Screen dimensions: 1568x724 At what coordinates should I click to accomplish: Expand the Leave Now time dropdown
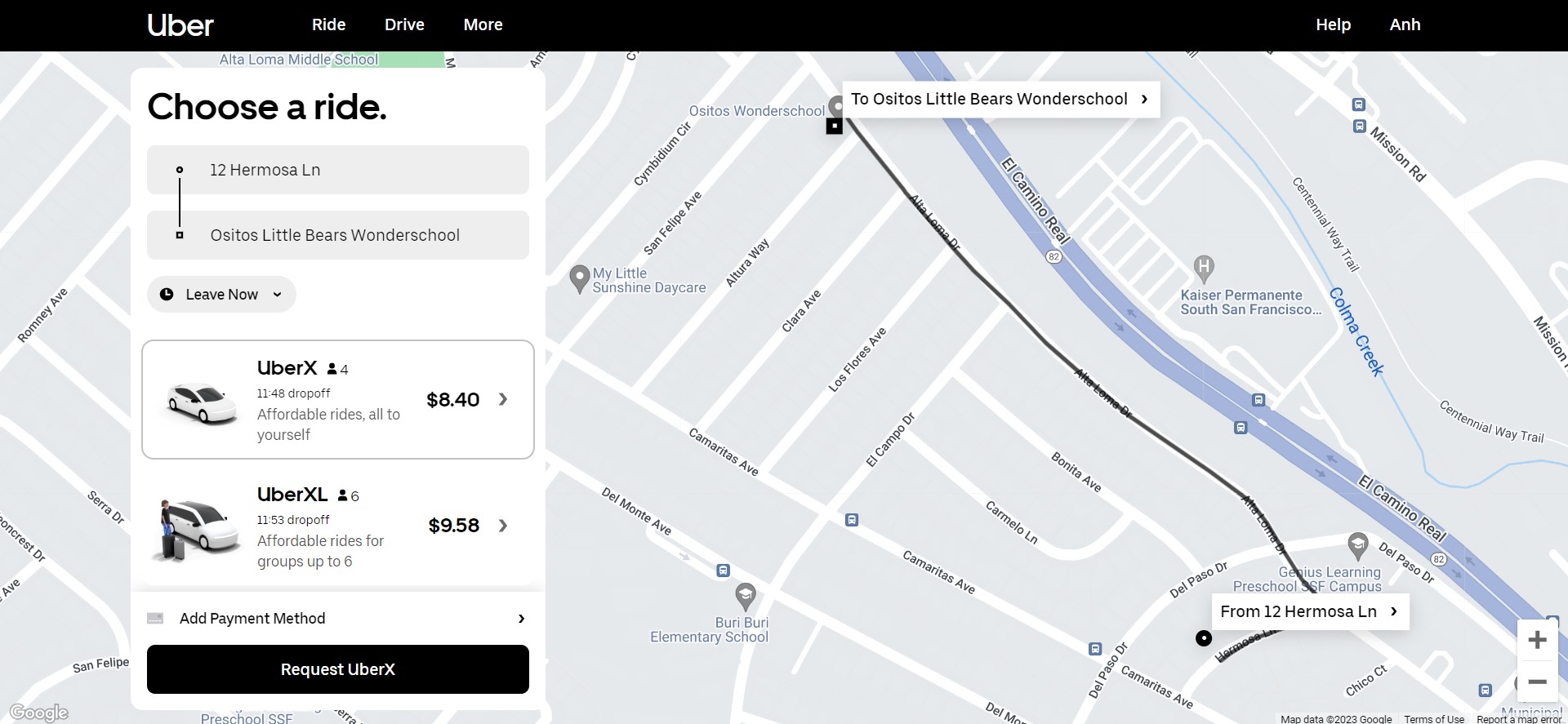coord(221,295)
